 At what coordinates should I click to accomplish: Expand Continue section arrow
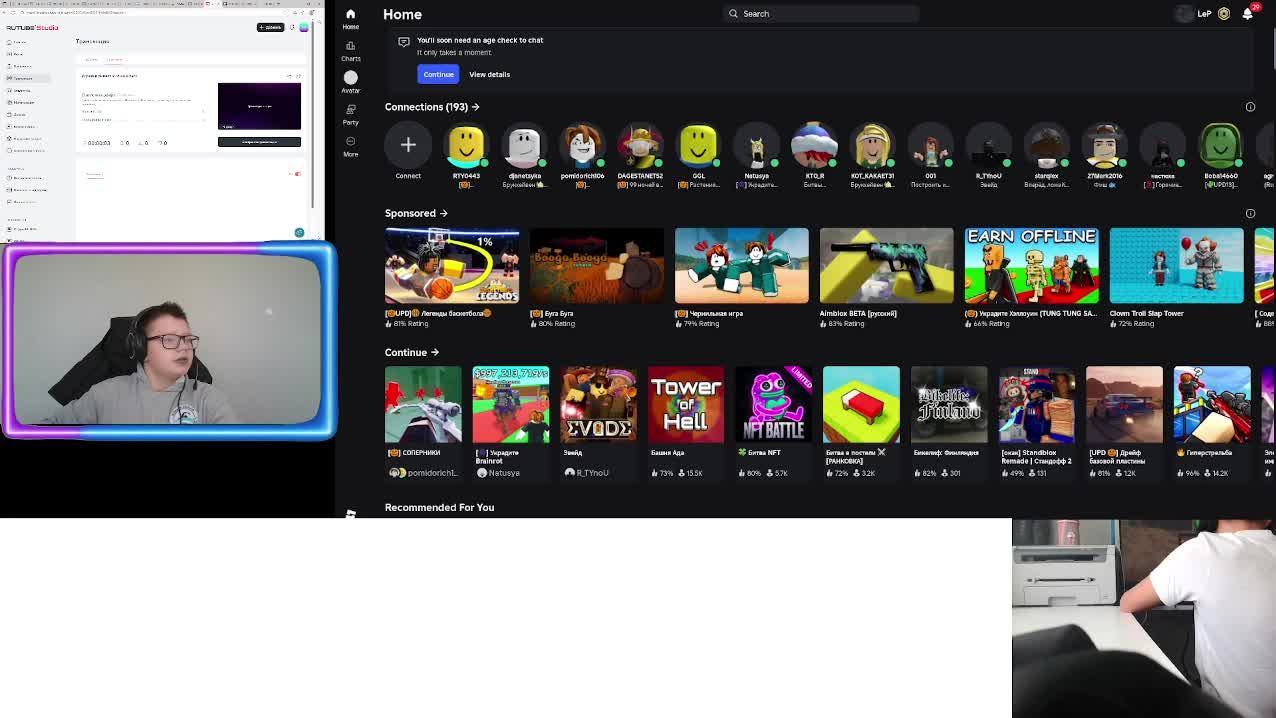point(434,352)
